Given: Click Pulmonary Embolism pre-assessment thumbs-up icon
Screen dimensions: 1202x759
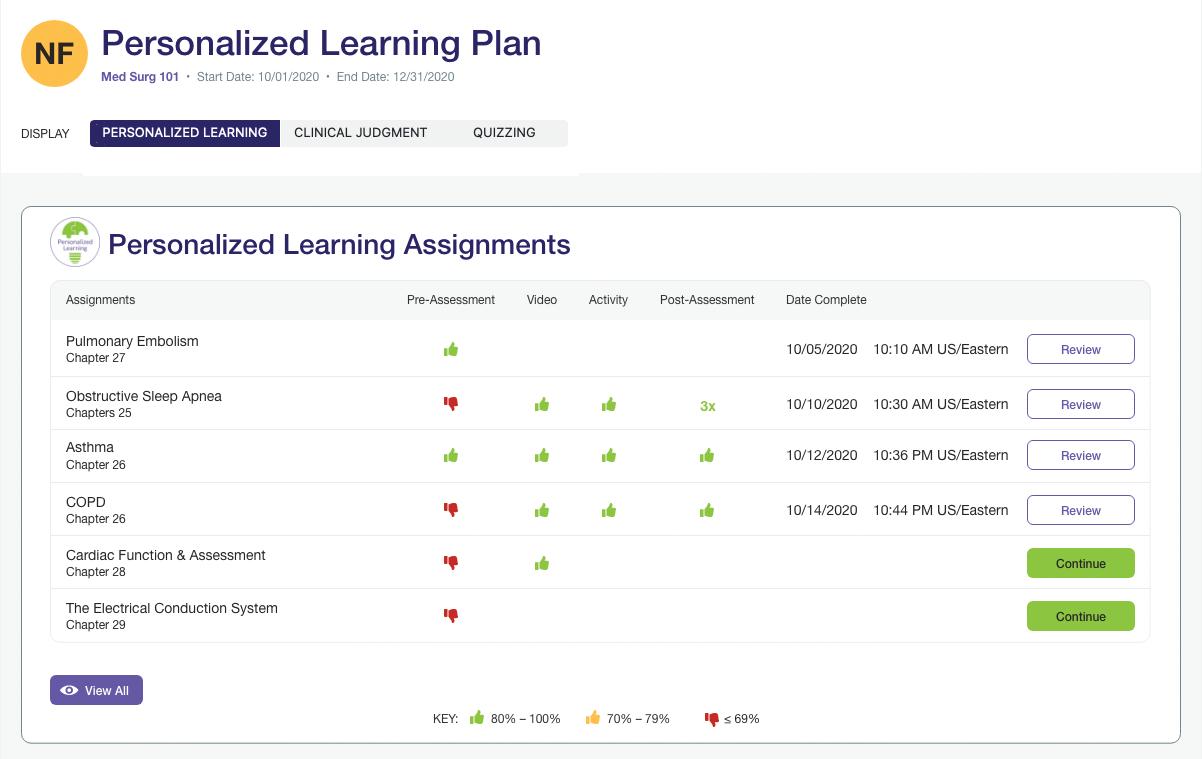Looking at the screenshot, I should tap(451, 350).
